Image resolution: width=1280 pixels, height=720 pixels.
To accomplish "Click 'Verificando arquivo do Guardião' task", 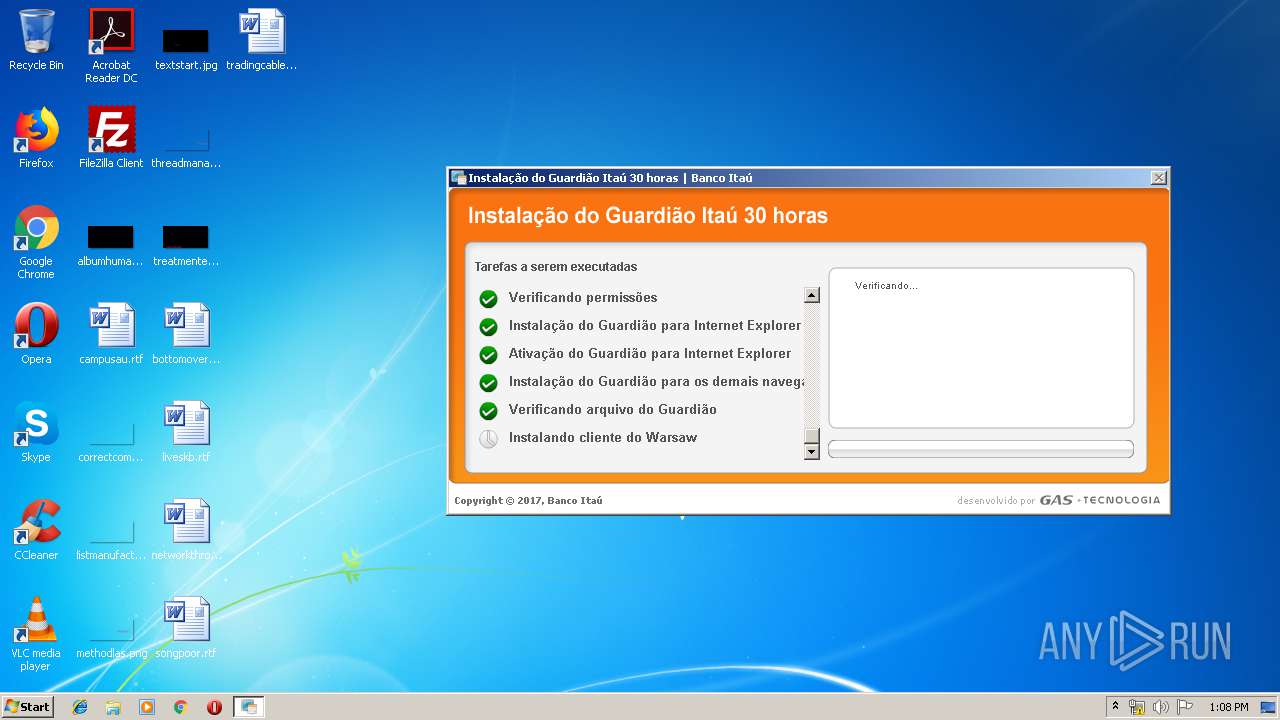I will pyautogui.click(x=613, y=409).
